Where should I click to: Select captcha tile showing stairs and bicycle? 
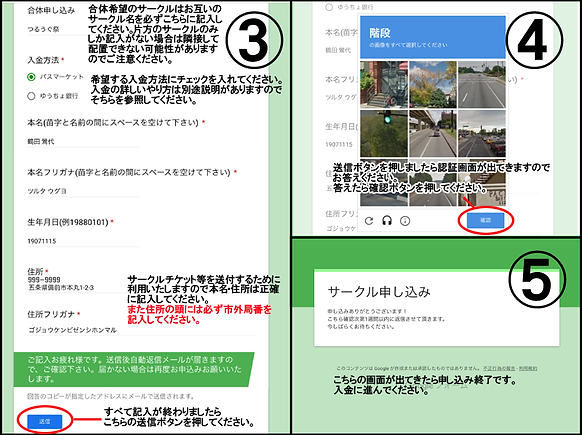coord(384,85)
